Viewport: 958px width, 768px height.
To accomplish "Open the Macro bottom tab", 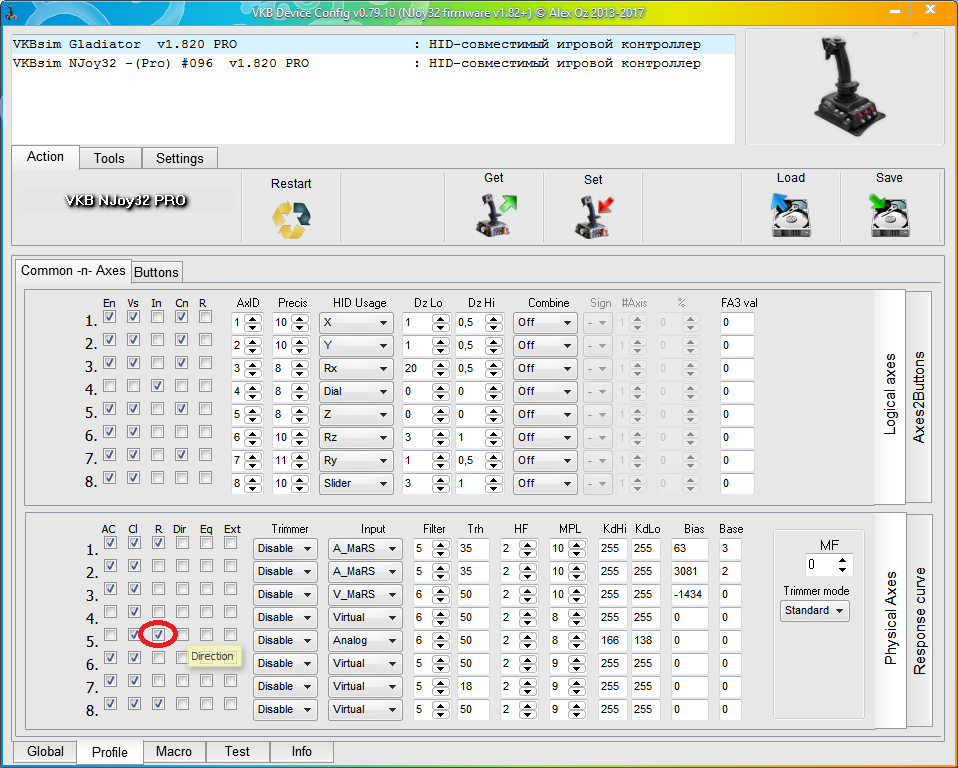I will click(174, 751).
